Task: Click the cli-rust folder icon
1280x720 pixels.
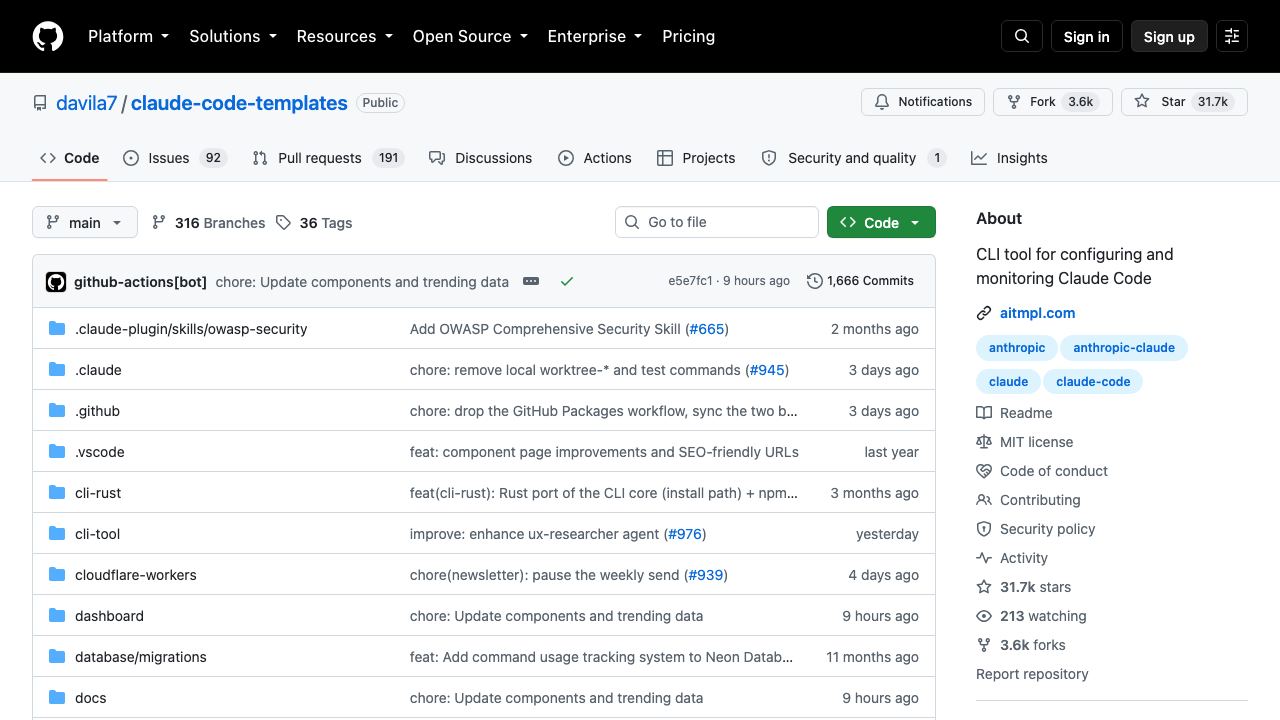Action: (x=57, y=493)
